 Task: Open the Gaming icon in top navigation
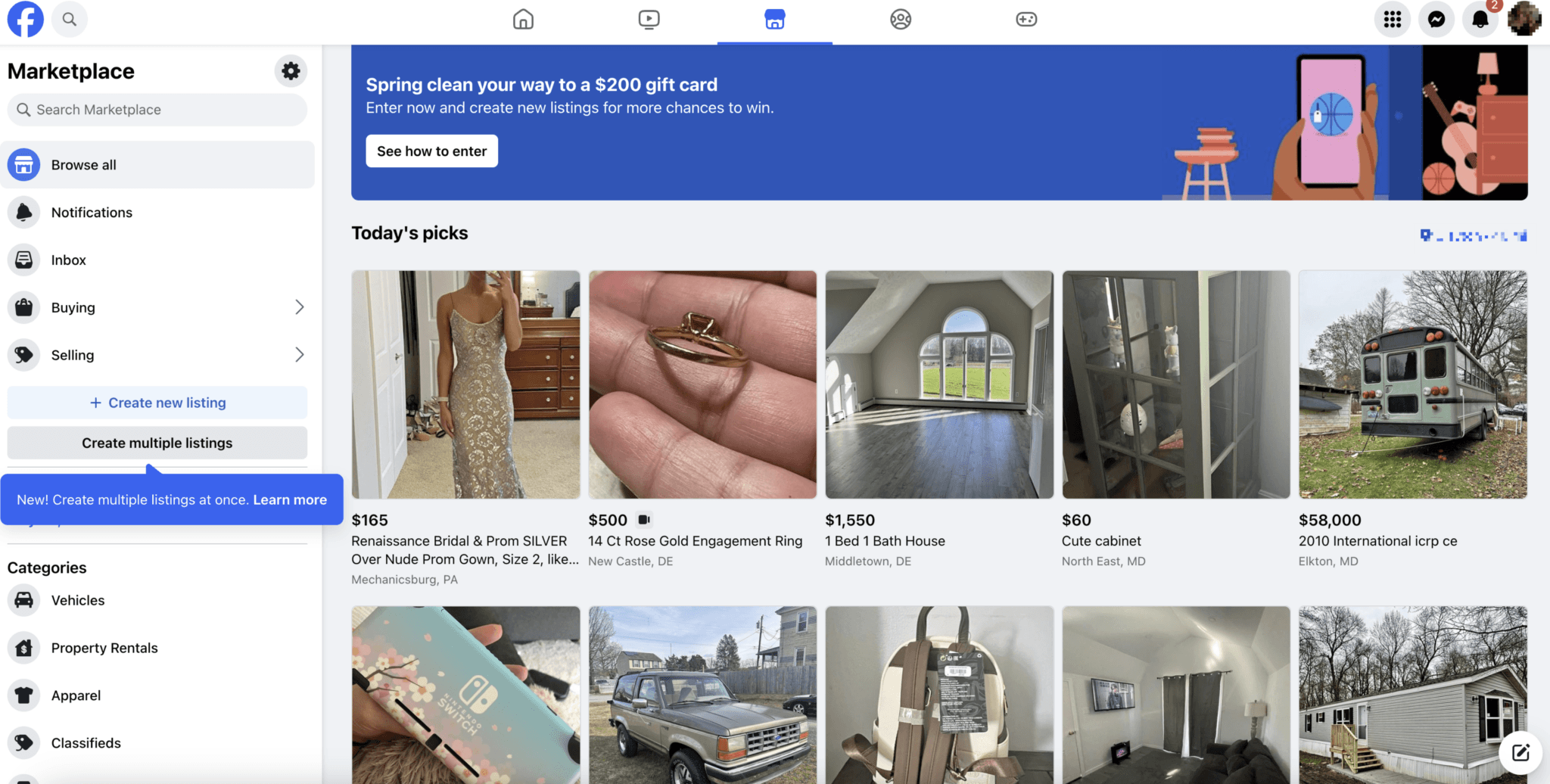[1026, 19]
